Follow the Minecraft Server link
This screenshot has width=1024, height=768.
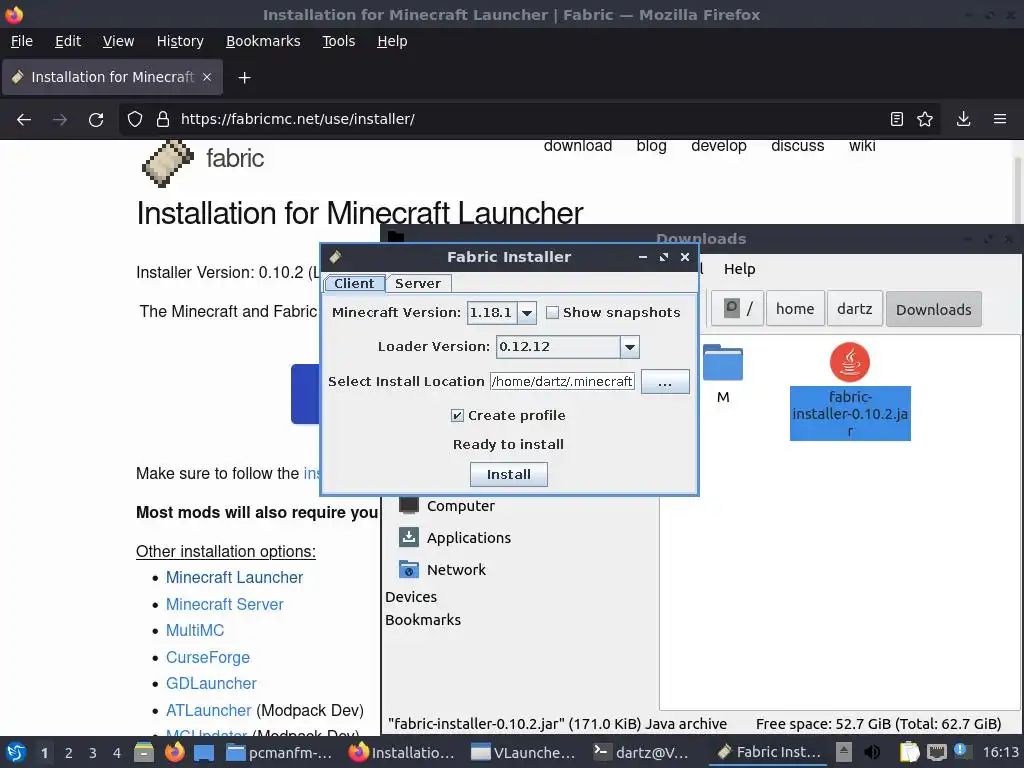[224, 604]
